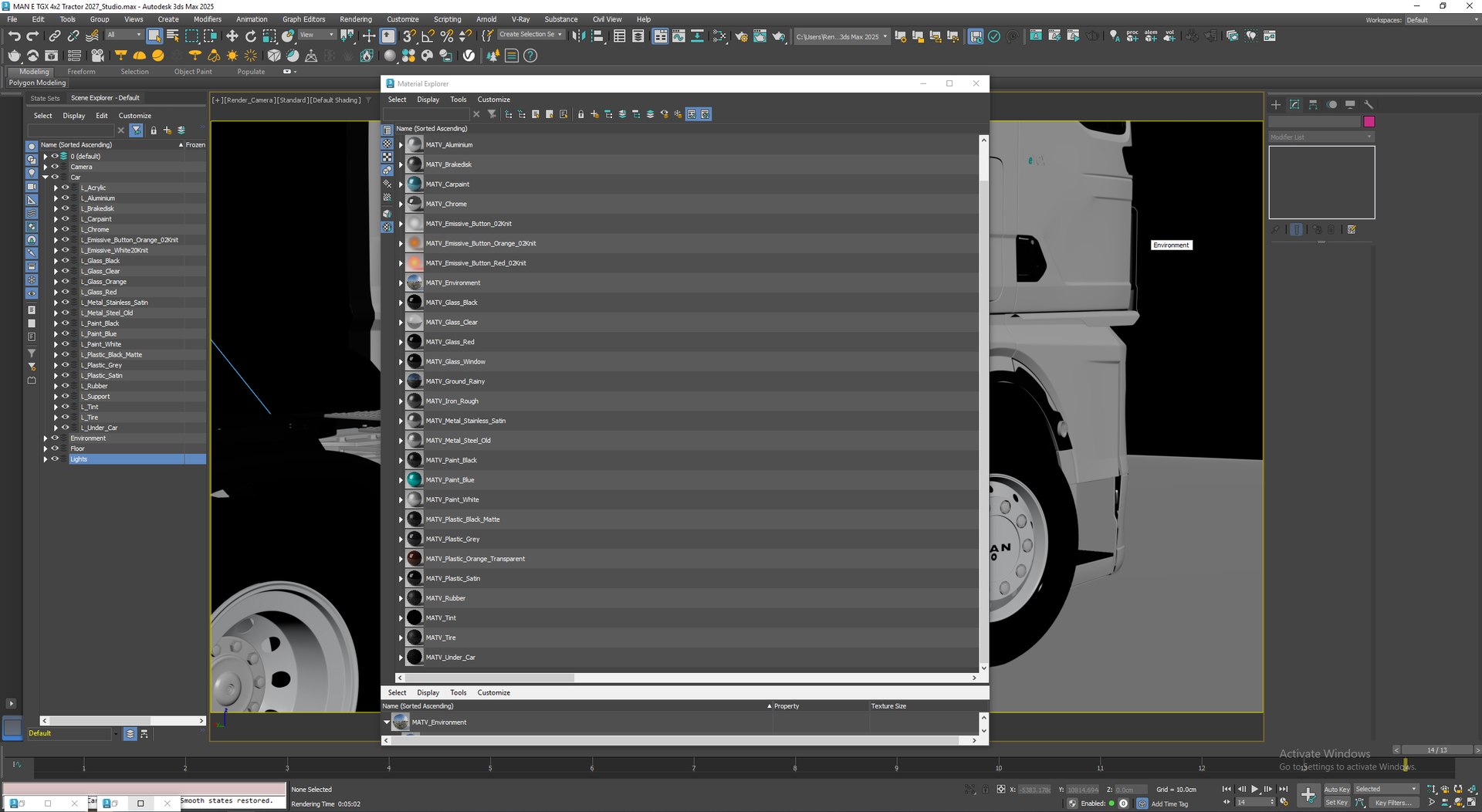Play the animation
The width and height of the screenshot is (1482, 812).
coord(1254,789)
